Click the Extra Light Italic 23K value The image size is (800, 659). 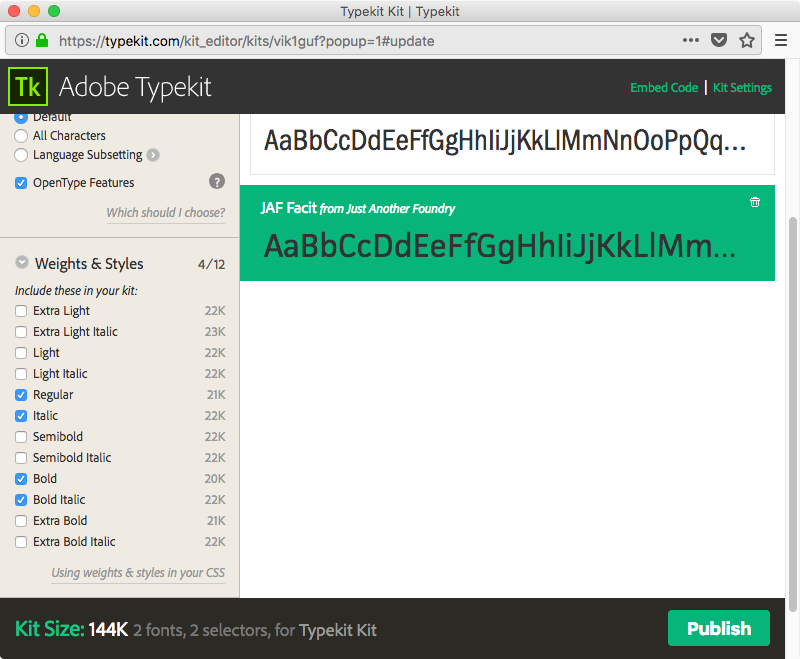[x=215, y=332]
